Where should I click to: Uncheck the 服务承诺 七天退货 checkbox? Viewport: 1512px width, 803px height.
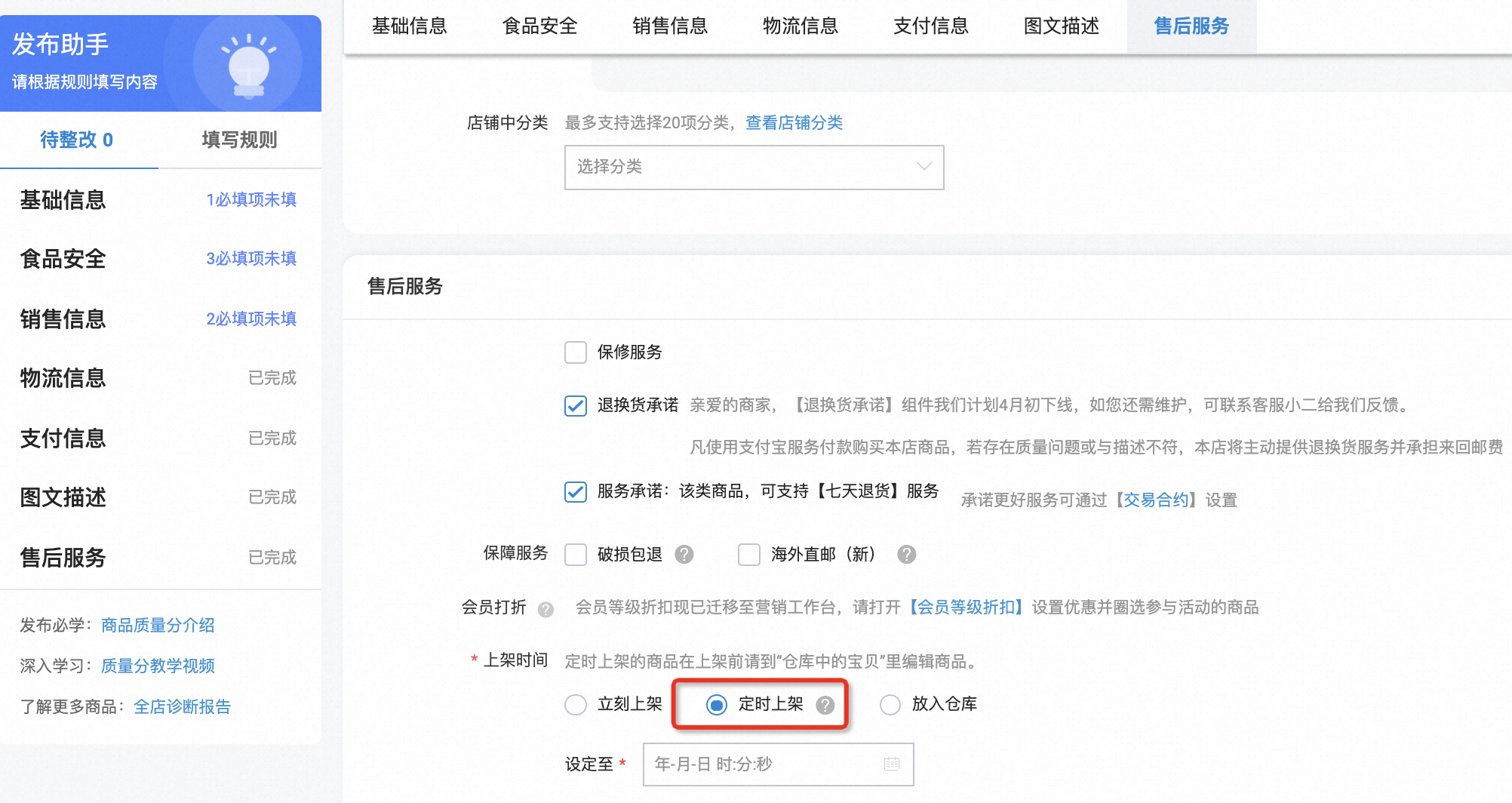click(576, 492)
